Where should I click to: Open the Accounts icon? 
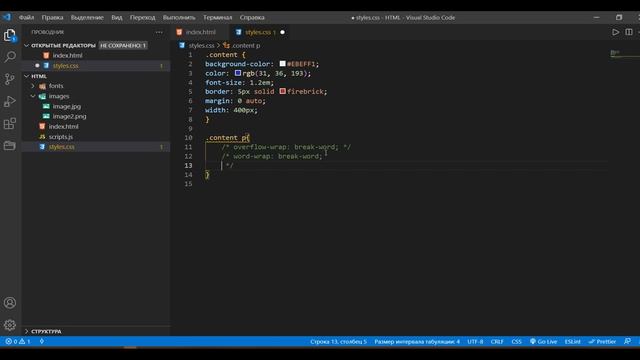point(10,303)
